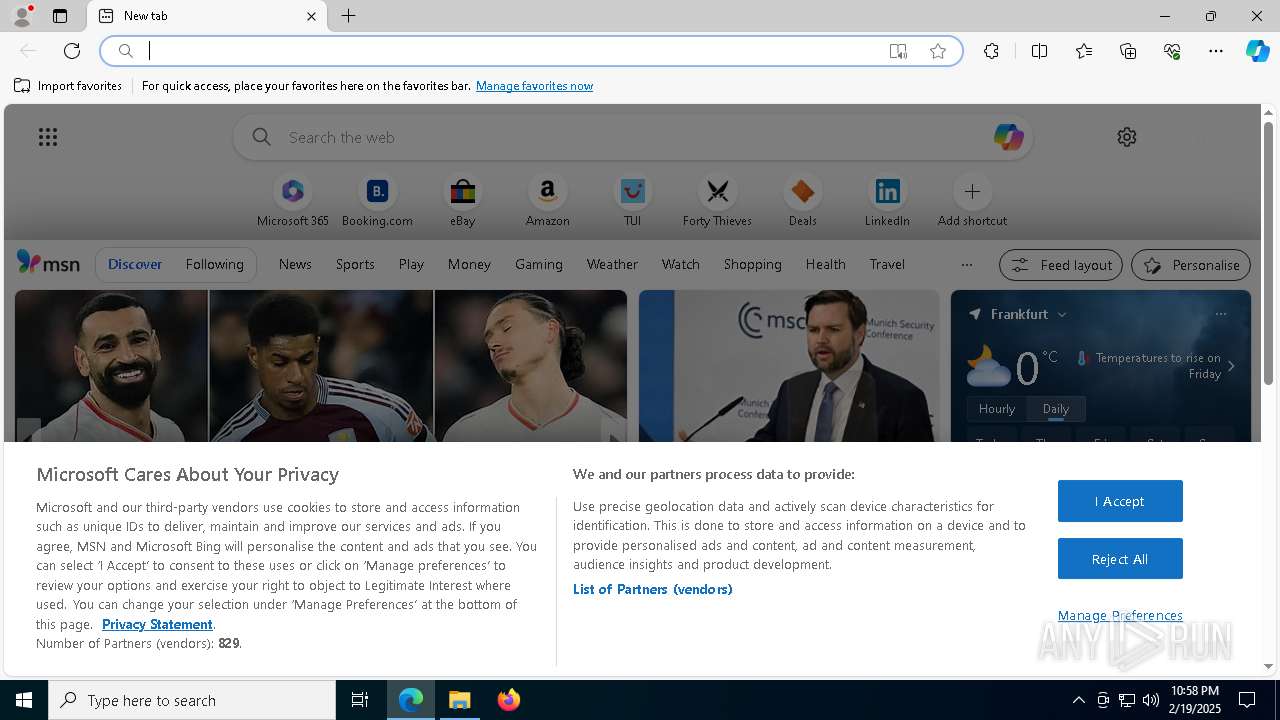Click the msn logo
This screenshot has width=1280, height=720.
coord(48,263)
